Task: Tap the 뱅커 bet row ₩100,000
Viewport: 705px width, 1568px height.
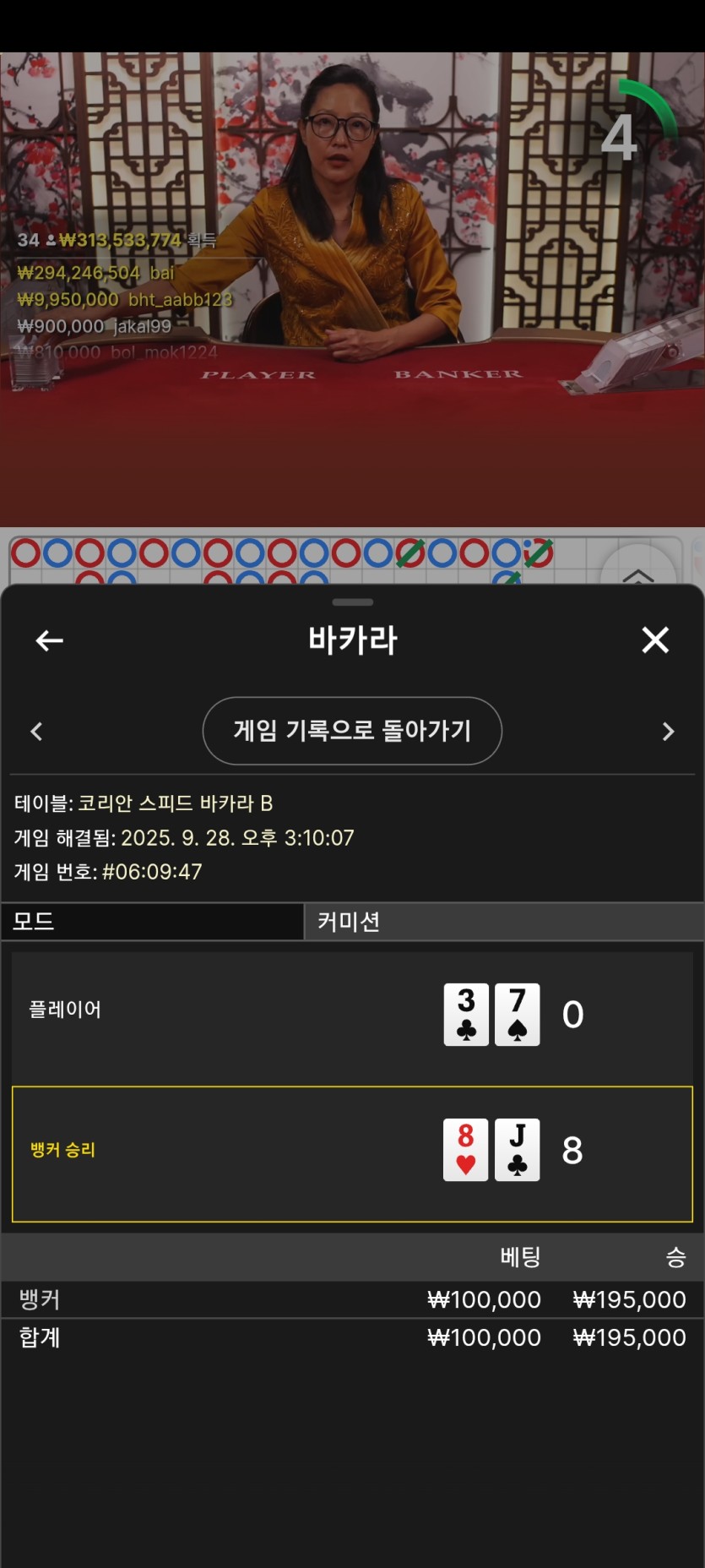Action: point(352,1299)
